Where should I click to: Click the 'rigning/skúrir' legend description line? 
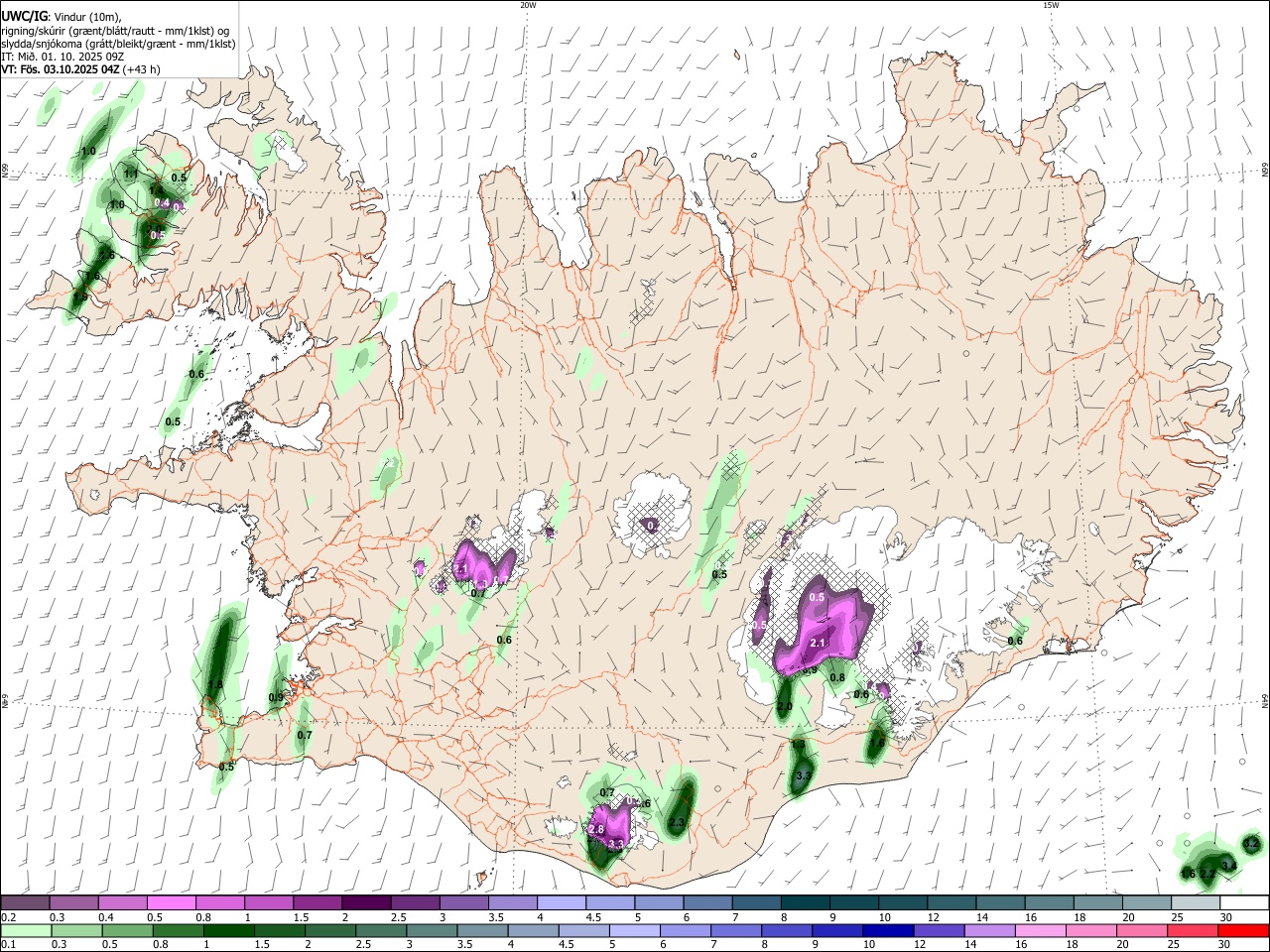click(x=115, y=30)
